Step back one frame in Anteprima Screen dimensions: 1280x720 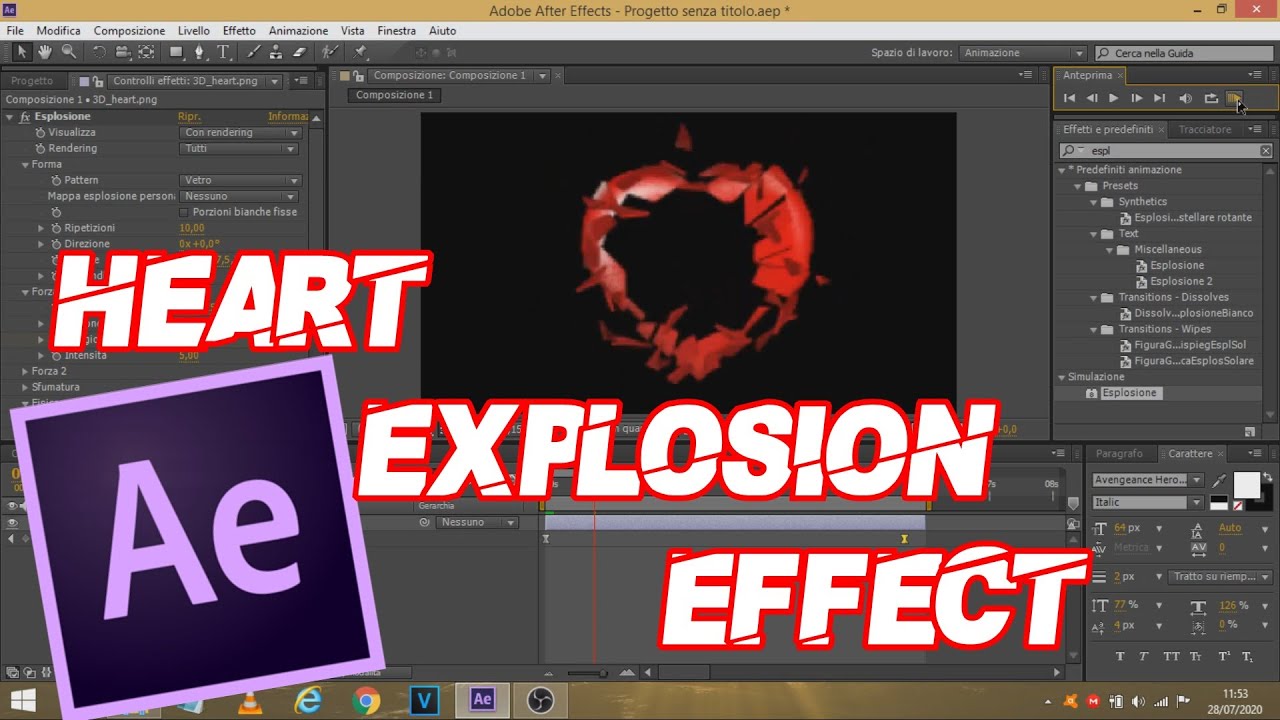1092,98
